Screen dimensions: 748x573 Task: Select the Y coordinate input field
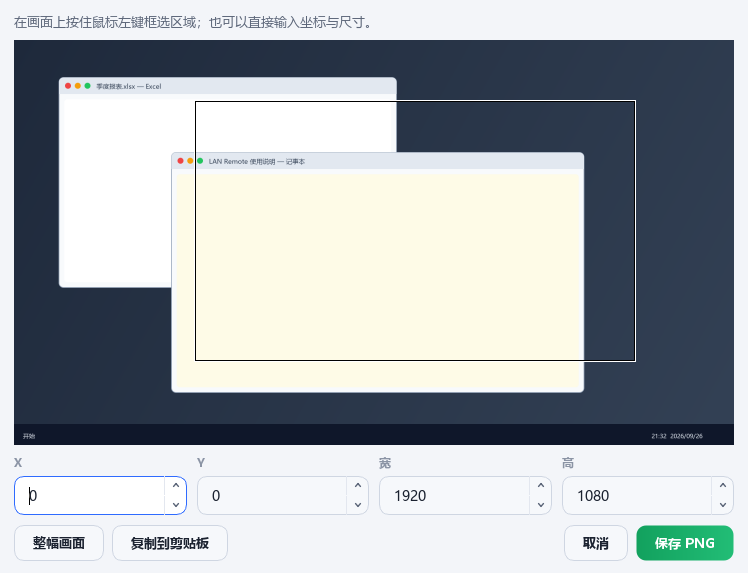272,495
